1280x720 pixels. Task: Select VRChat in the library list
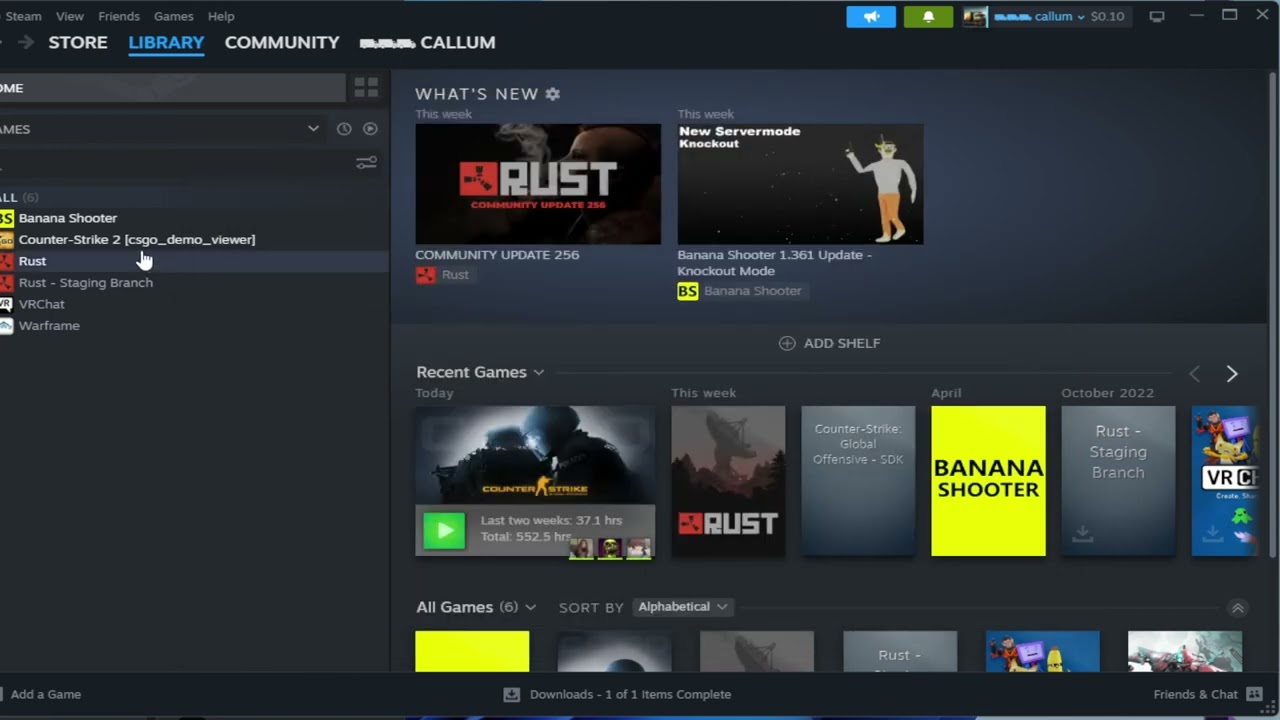tap(41, 304)
